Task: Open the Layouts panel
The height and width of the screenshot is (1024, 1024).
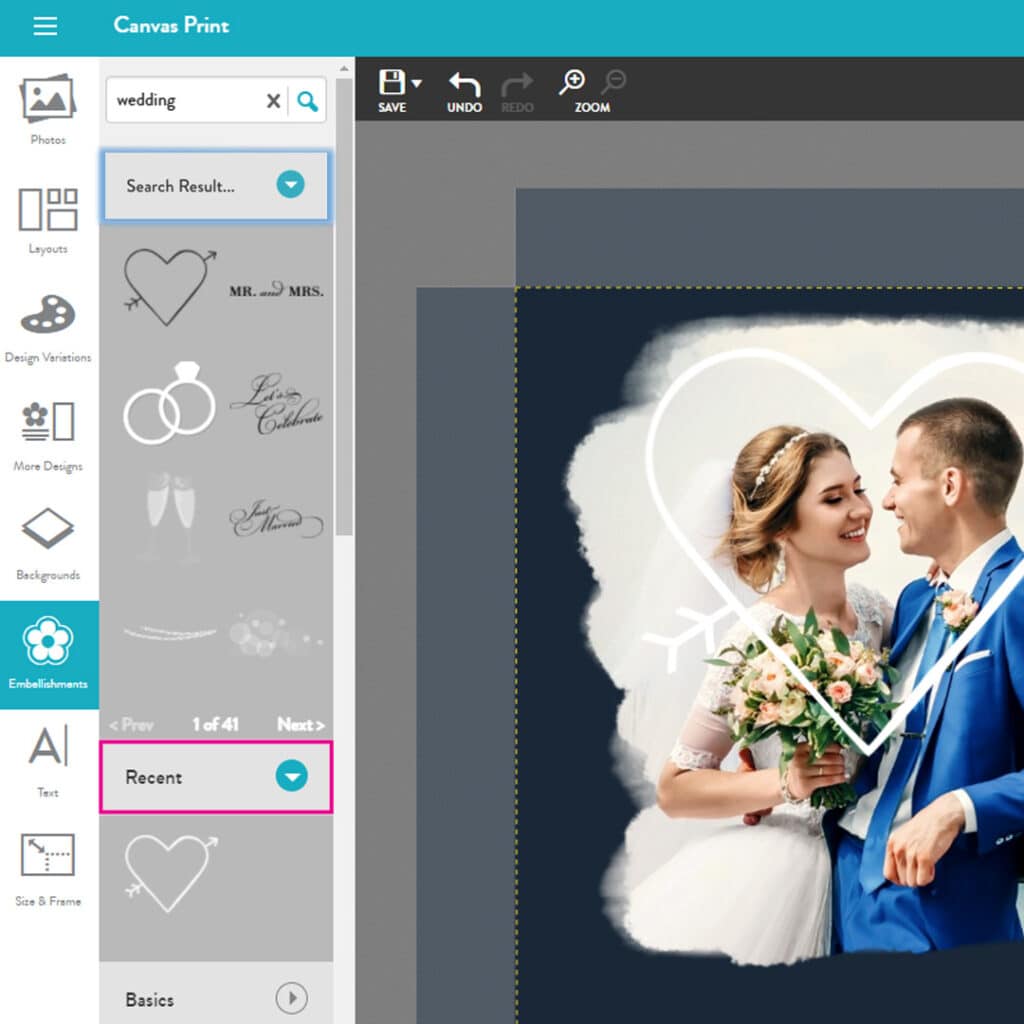Action: click(48, 219)
